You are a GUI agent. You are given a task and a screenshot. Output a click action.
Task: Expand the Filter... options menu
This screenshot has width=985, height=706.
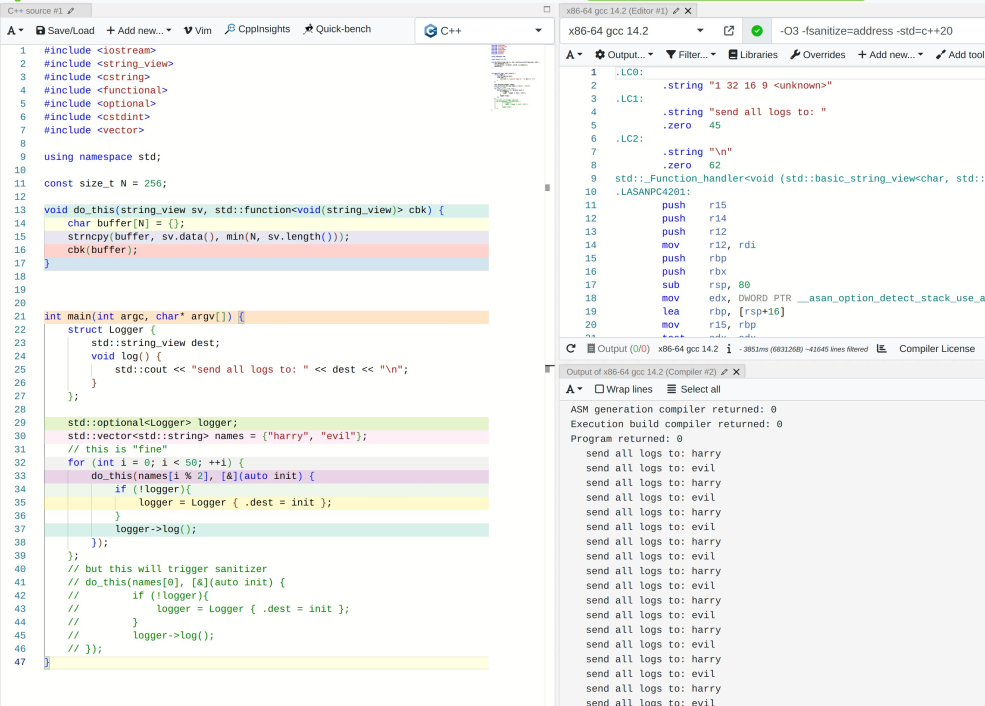tap(690, 55)
